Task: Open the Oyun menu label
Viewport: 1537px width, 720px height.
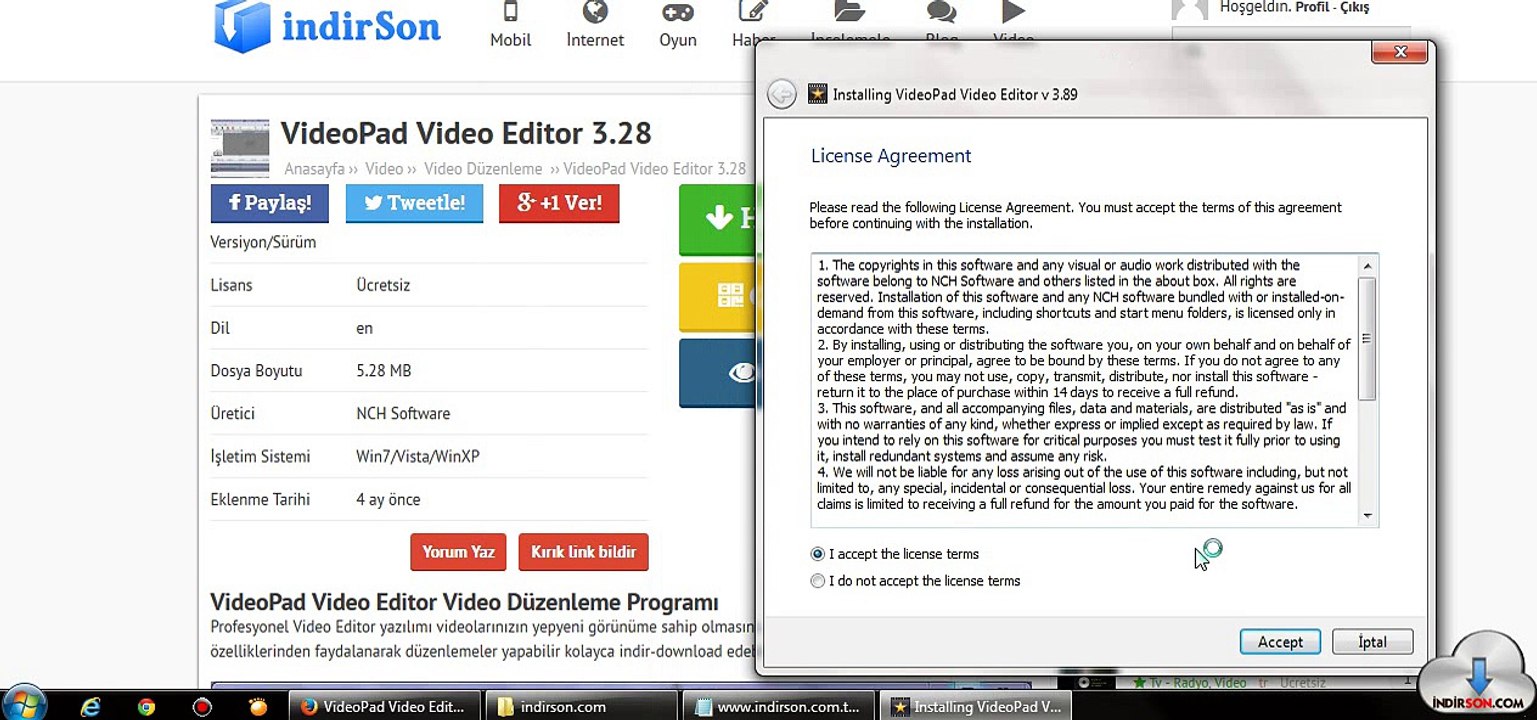Action: [678, 40]
